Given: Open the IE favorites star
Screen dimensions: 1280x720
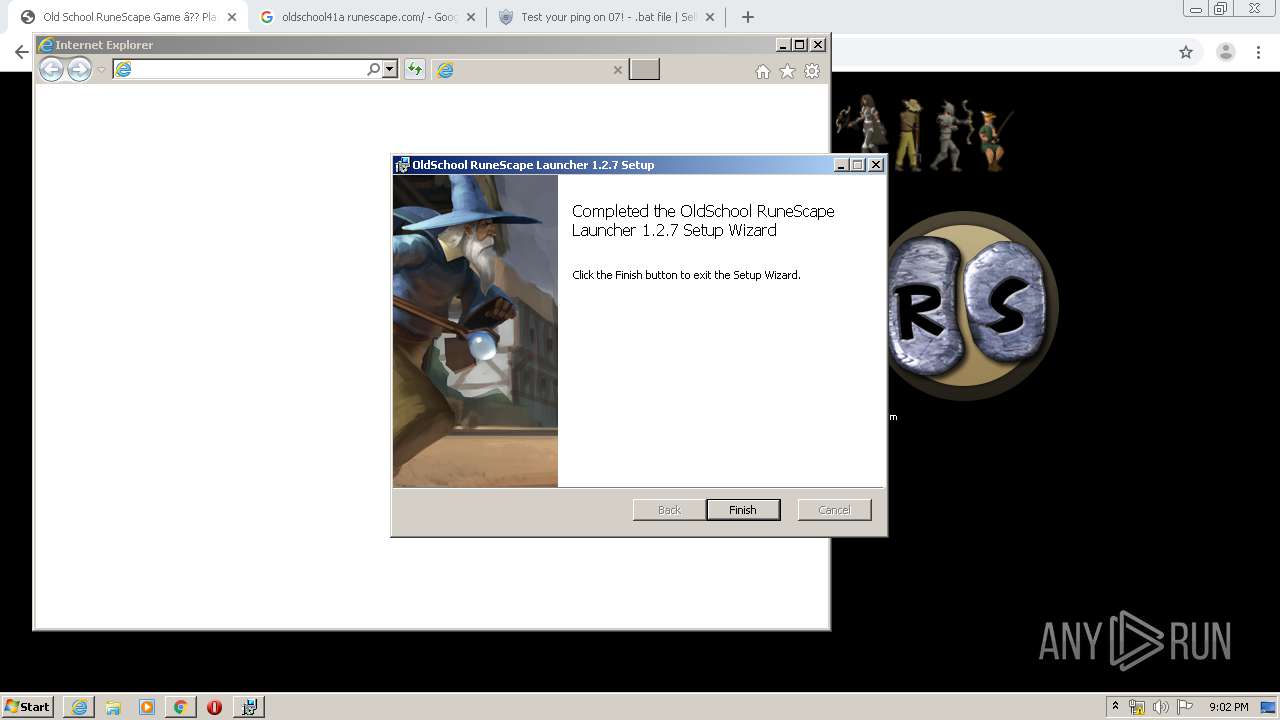Looking at the screenshot, I should (x=787, y=71).
